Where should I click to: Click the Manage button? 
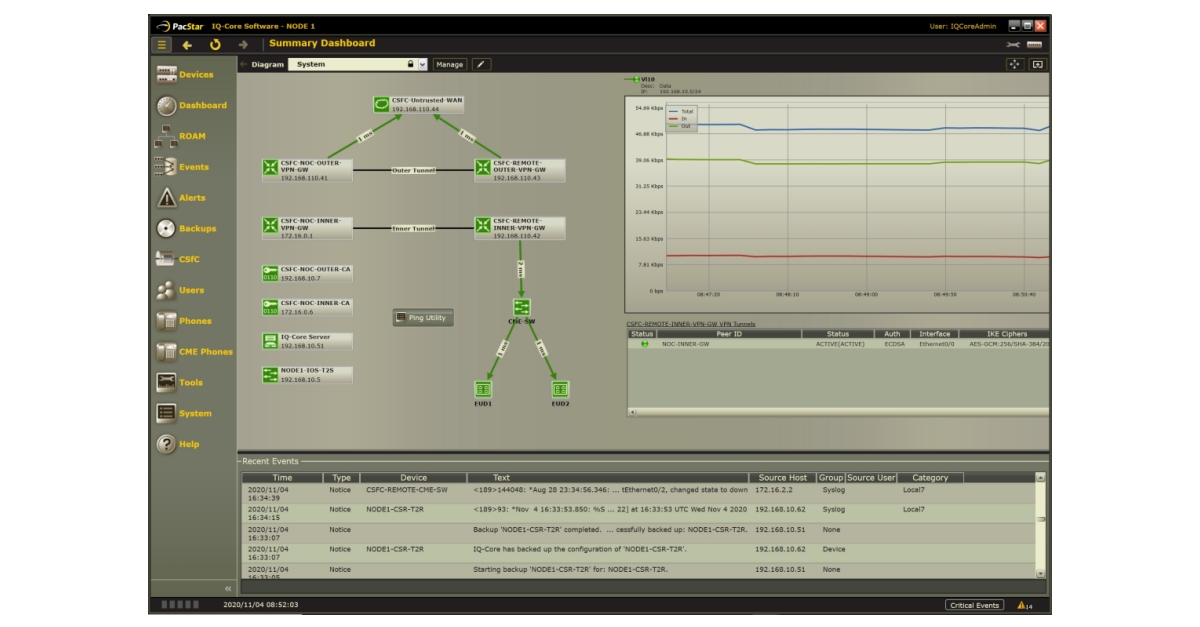(449, 64)
